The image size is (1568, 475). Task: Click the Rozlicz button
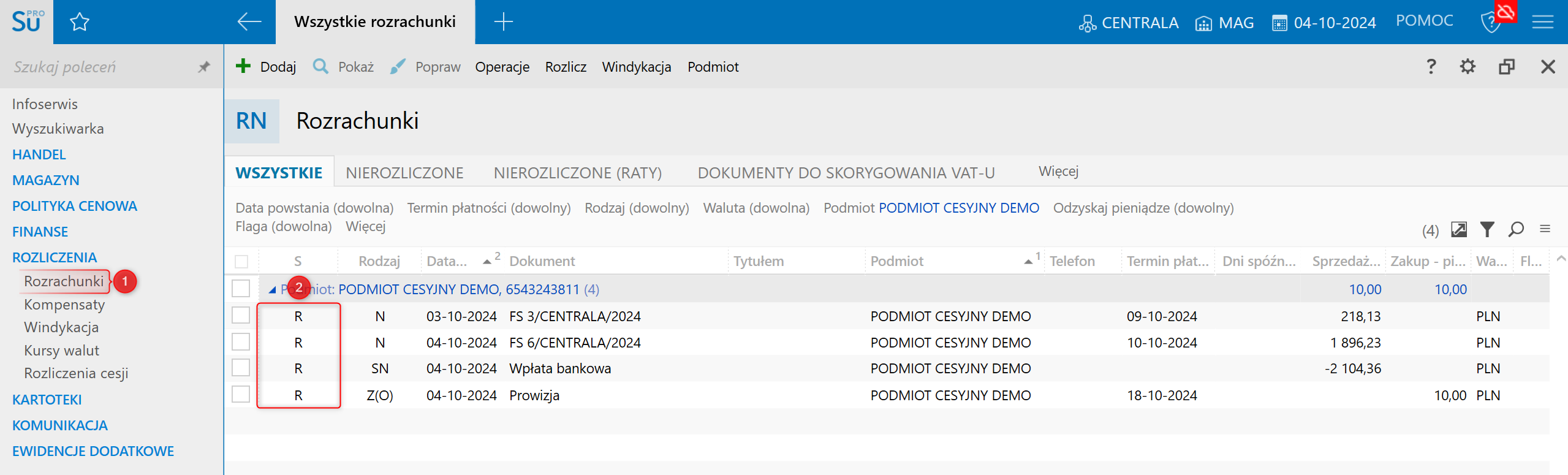tap(566, 67)
